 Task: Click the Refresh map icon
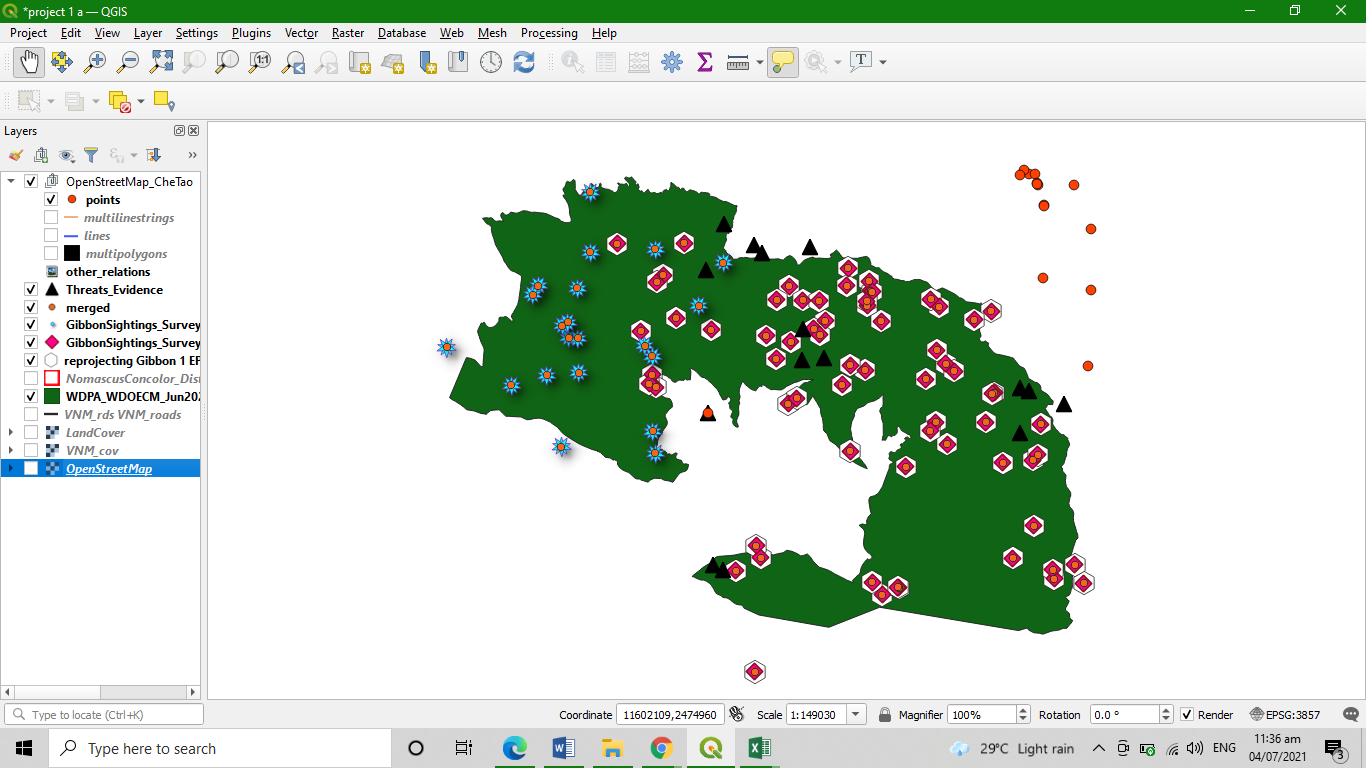pyautogui.click(x=524, y=62)
